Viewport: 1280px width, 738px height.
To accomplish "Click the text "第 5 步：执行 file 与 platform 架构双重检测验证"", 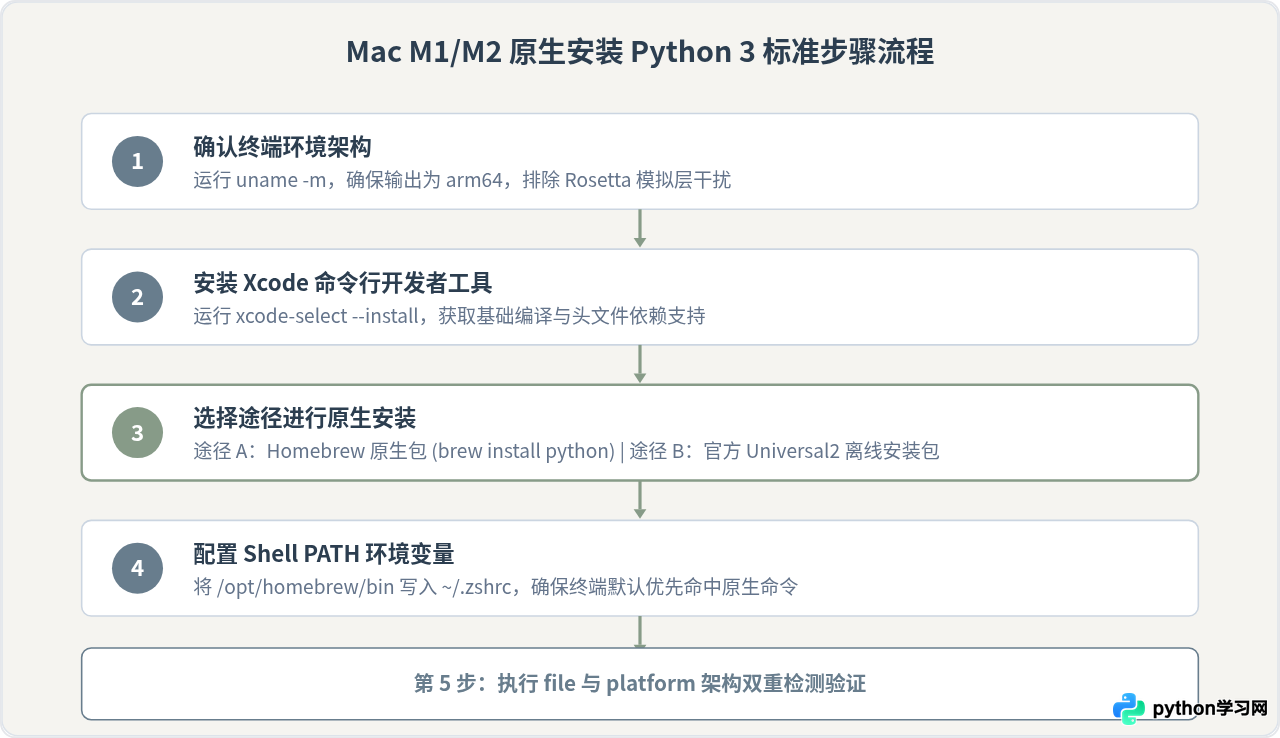I will pyautogui.click(x=640, y=684).
